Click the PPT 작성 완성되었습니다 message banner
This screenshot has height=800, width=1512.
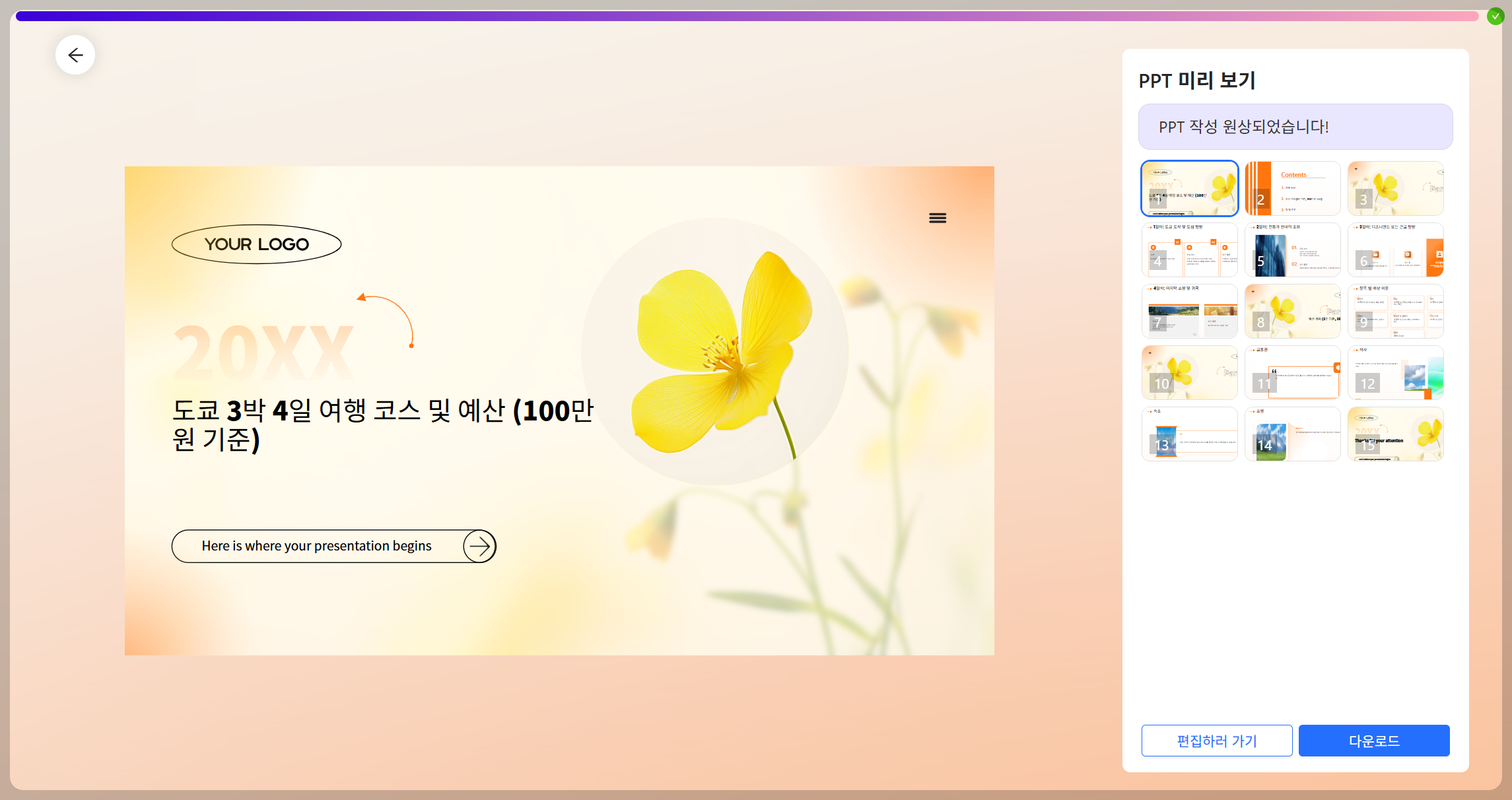(1295, 127)
